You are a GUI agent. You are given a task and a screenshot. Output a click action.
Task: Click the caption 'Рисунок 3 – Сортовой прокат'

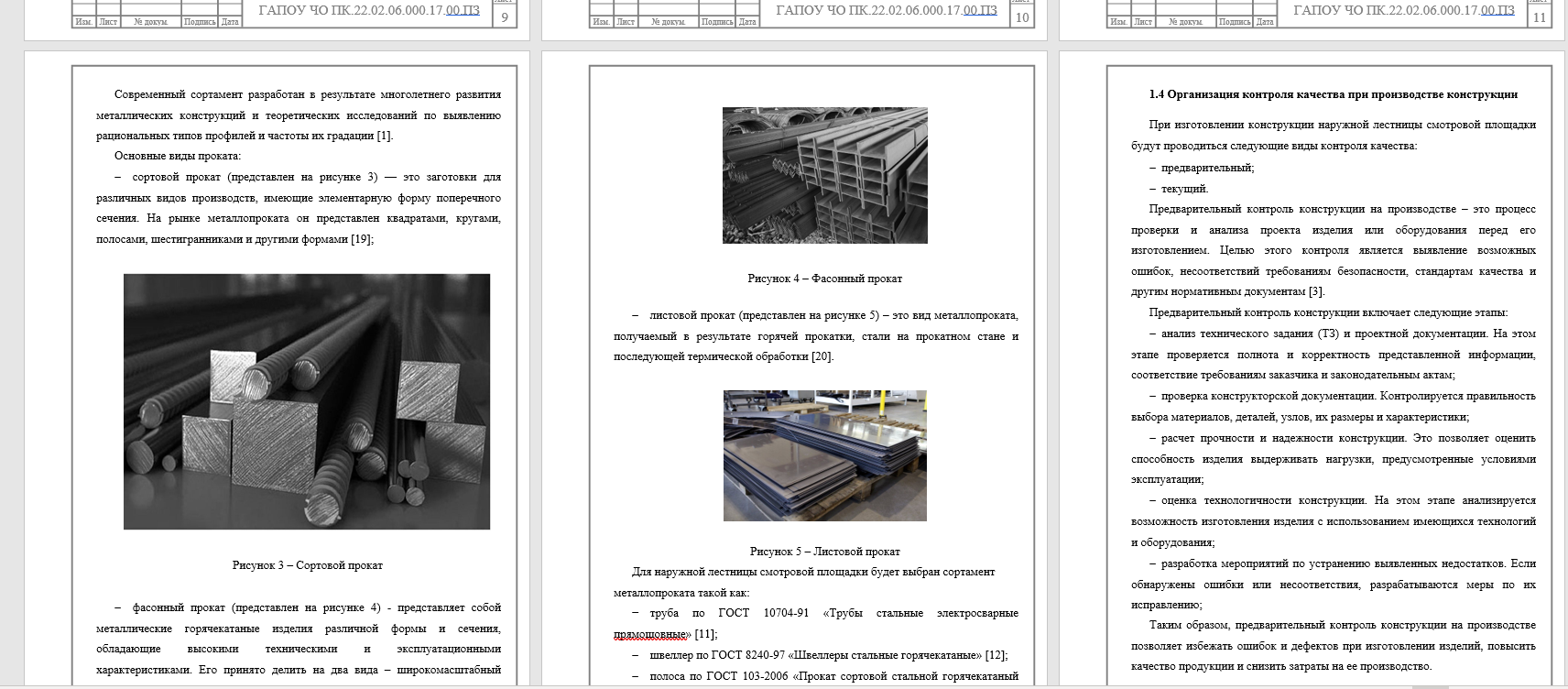click(x=307, y=565)
